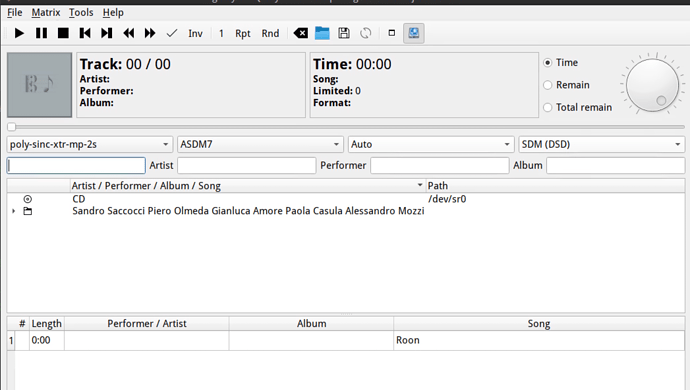The width and height of the screenshot is (690, 390).
Task: Stop playback with the square button
Action: pyautogui.click(x=63, y=33)
